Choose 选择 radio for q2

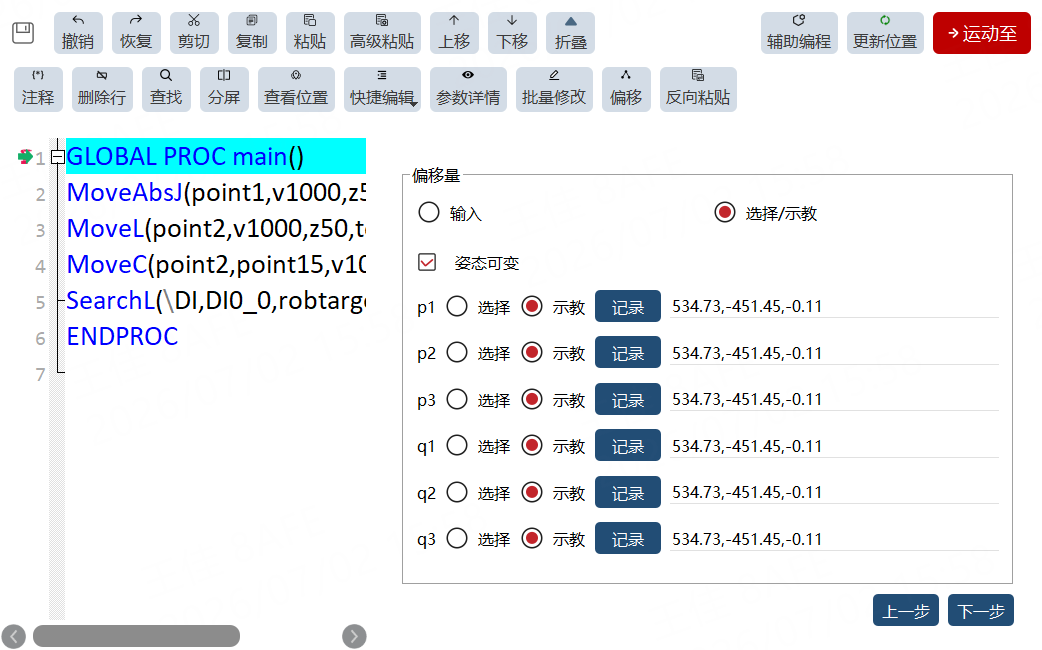pyautogui.click(x=457, y=492)
